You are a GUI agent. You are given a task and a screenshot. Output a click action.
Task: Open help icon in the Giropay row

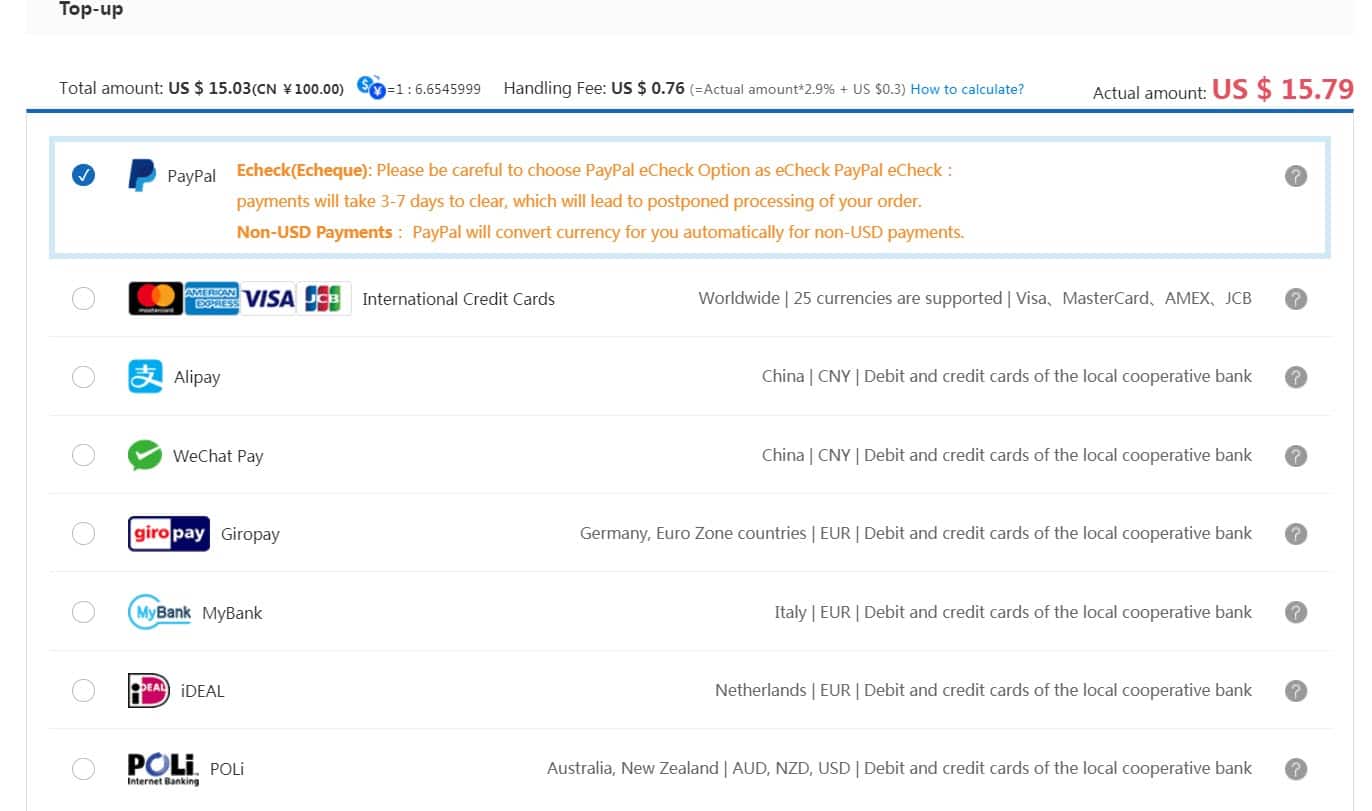click(x=1296, y=534)
